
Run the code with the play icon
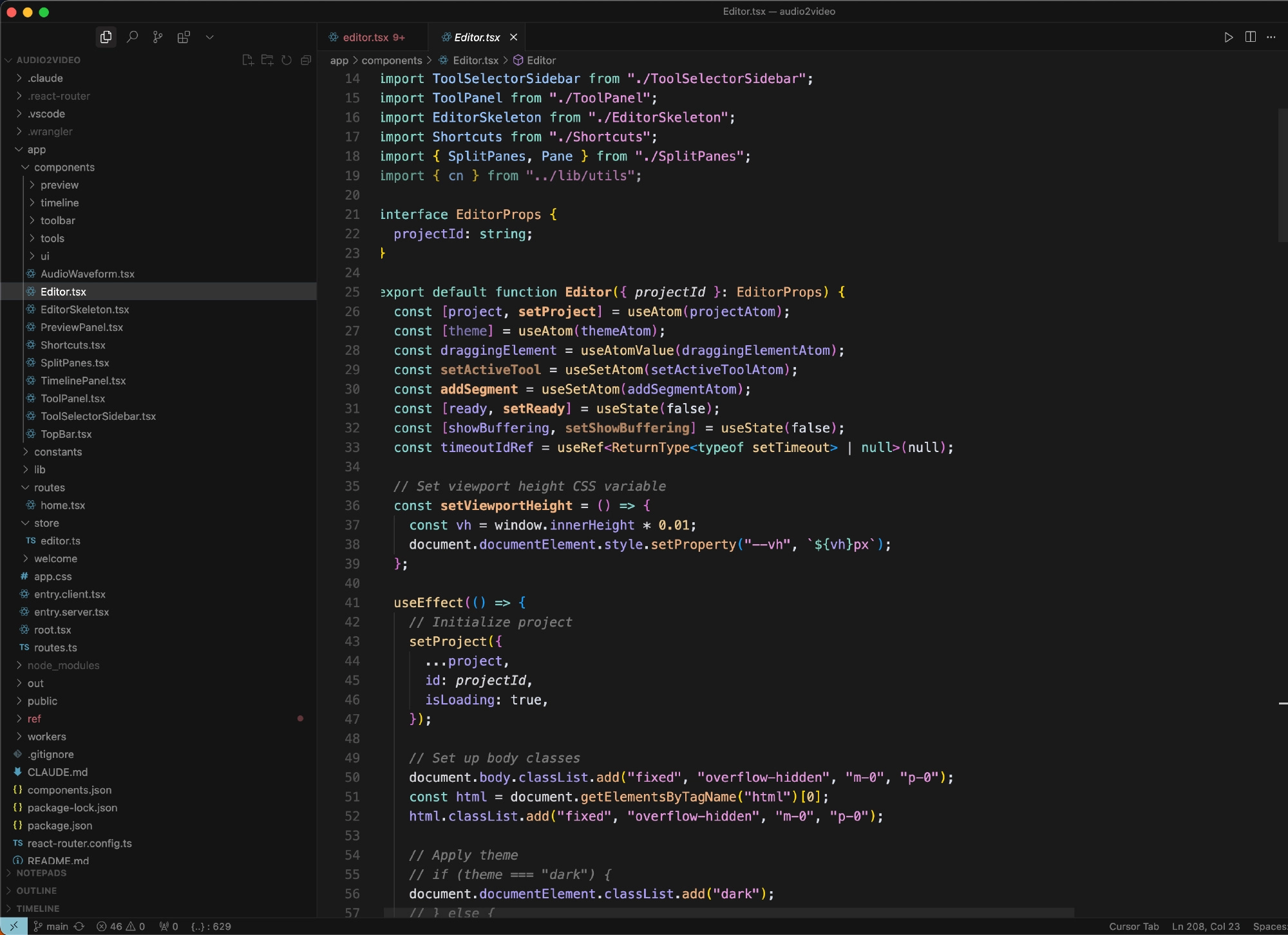pyautogui.click(x=1229, y=37)
